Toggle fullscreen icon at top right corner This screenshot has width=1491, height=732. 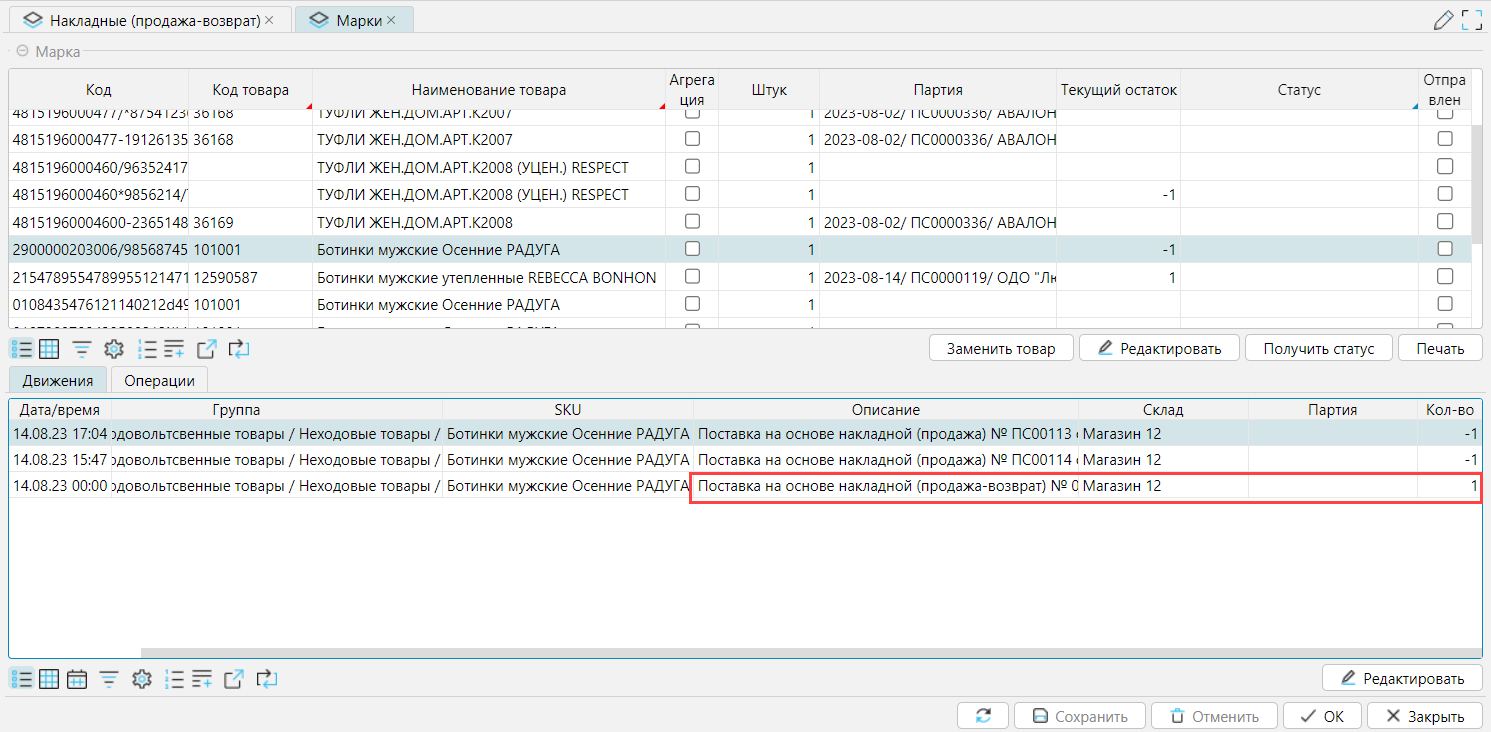(1471, 19)
